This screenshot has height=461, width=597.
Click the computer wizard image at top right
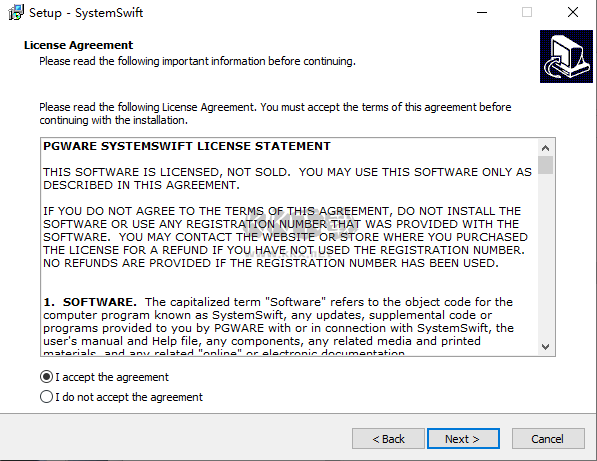tap(566, 56)
